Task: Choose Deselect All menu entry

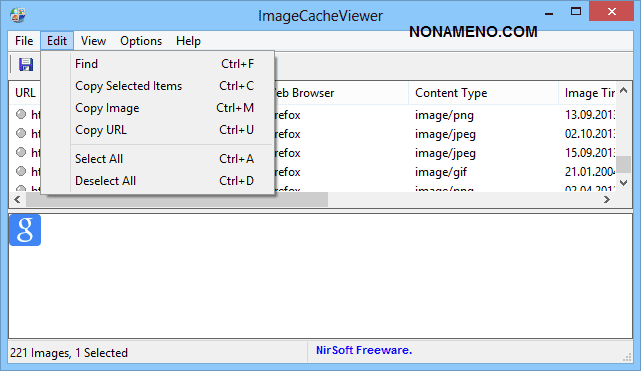Action: click(x=158, y=181)
